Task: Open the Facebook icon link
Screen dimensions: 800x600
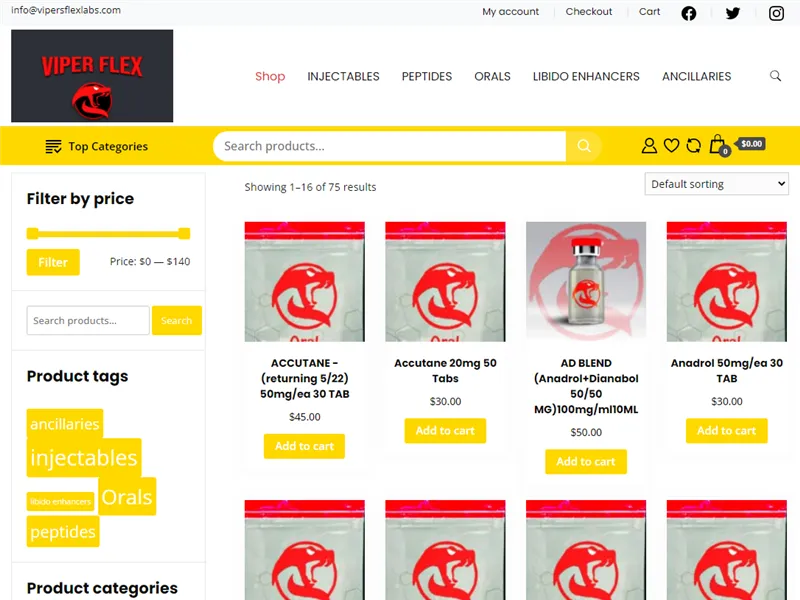Action: pos(688,13)
